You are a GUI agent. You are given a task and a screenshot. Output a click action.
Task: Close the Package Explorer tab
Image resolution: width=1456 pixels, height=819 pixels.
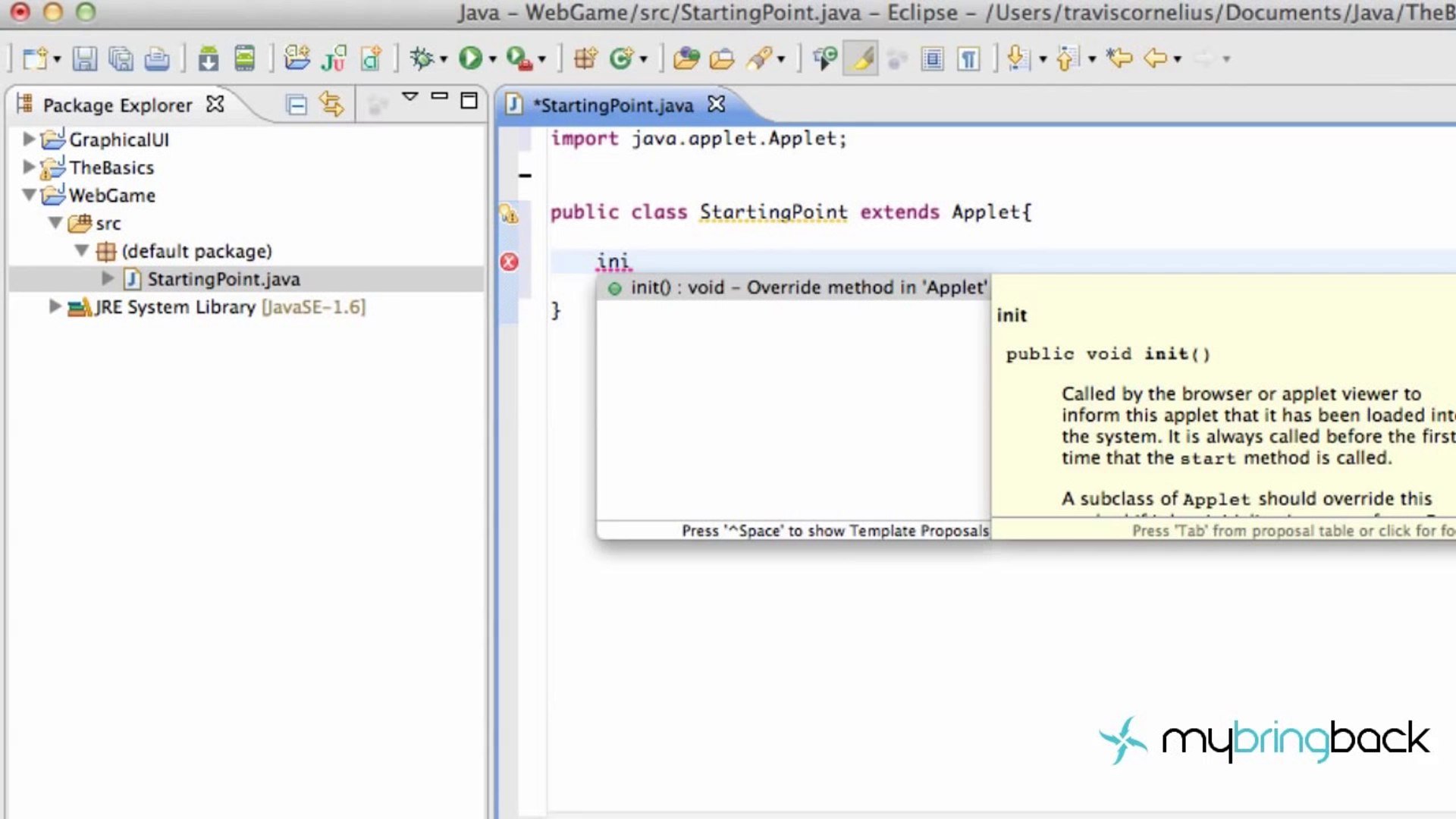pos(215,104)
